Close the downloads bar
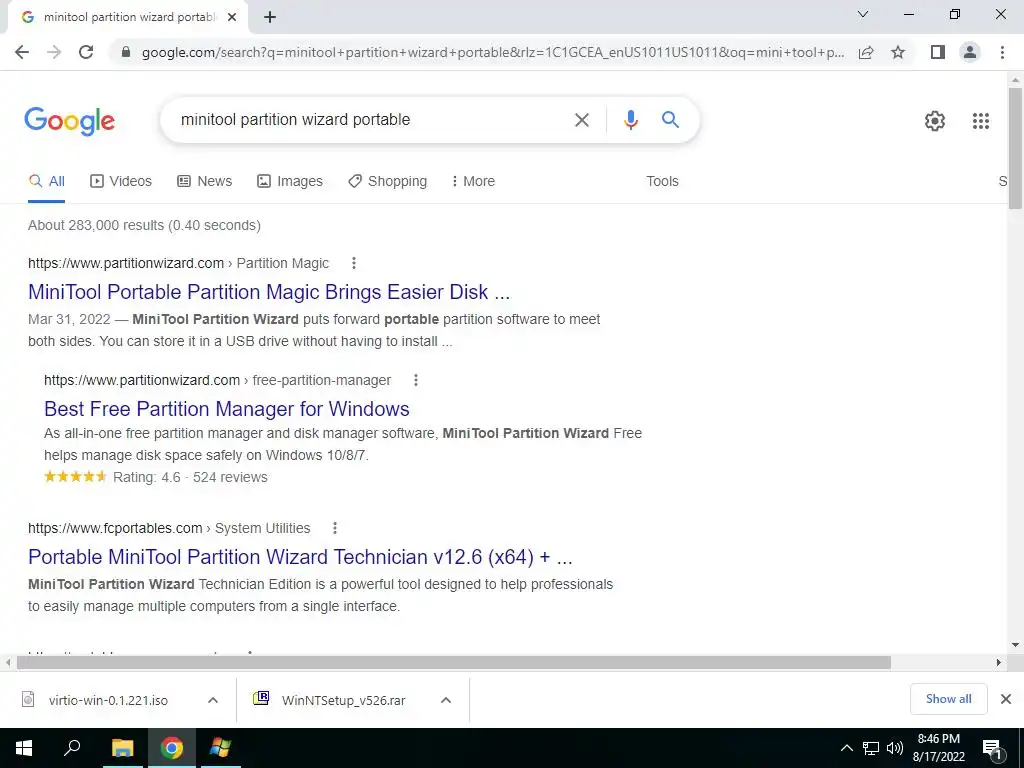 1006,699
